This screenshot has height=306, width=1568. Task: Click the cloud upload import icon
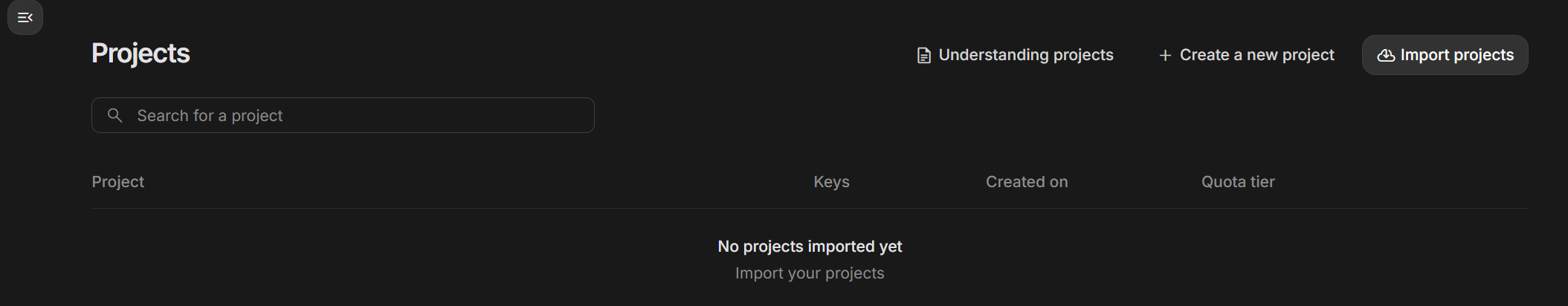click(x=1386, y=56)
